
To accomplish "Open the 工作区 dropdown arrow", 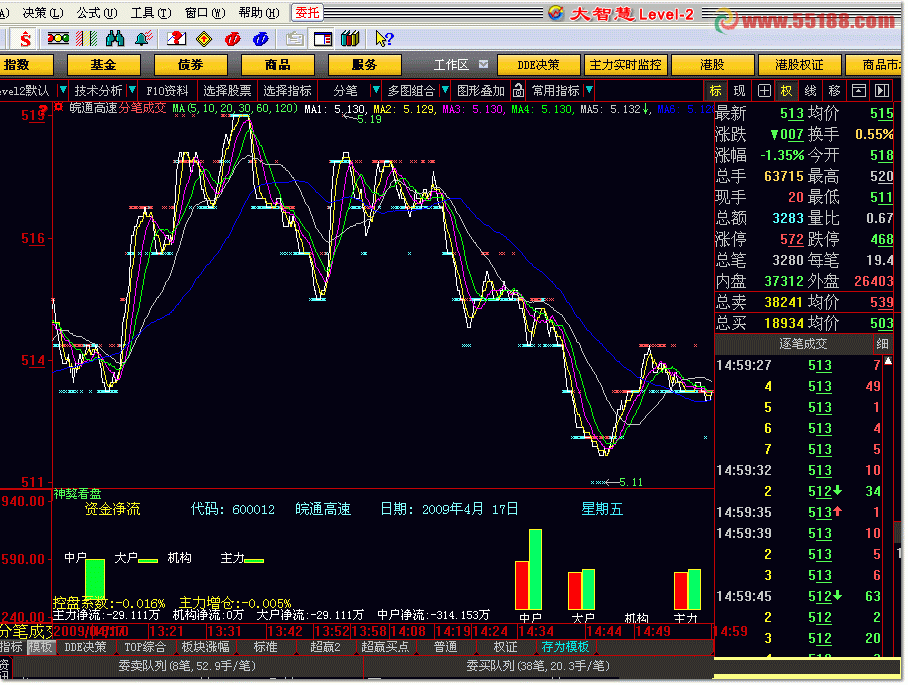I will (484, 64).
